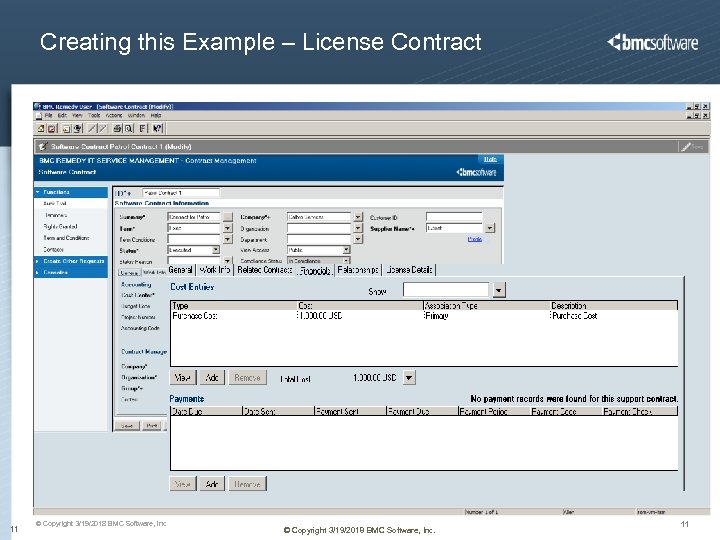Click the button next to the Summary field
The width and height of the screenshot is (720, 540).
click(x=227, y=217)
